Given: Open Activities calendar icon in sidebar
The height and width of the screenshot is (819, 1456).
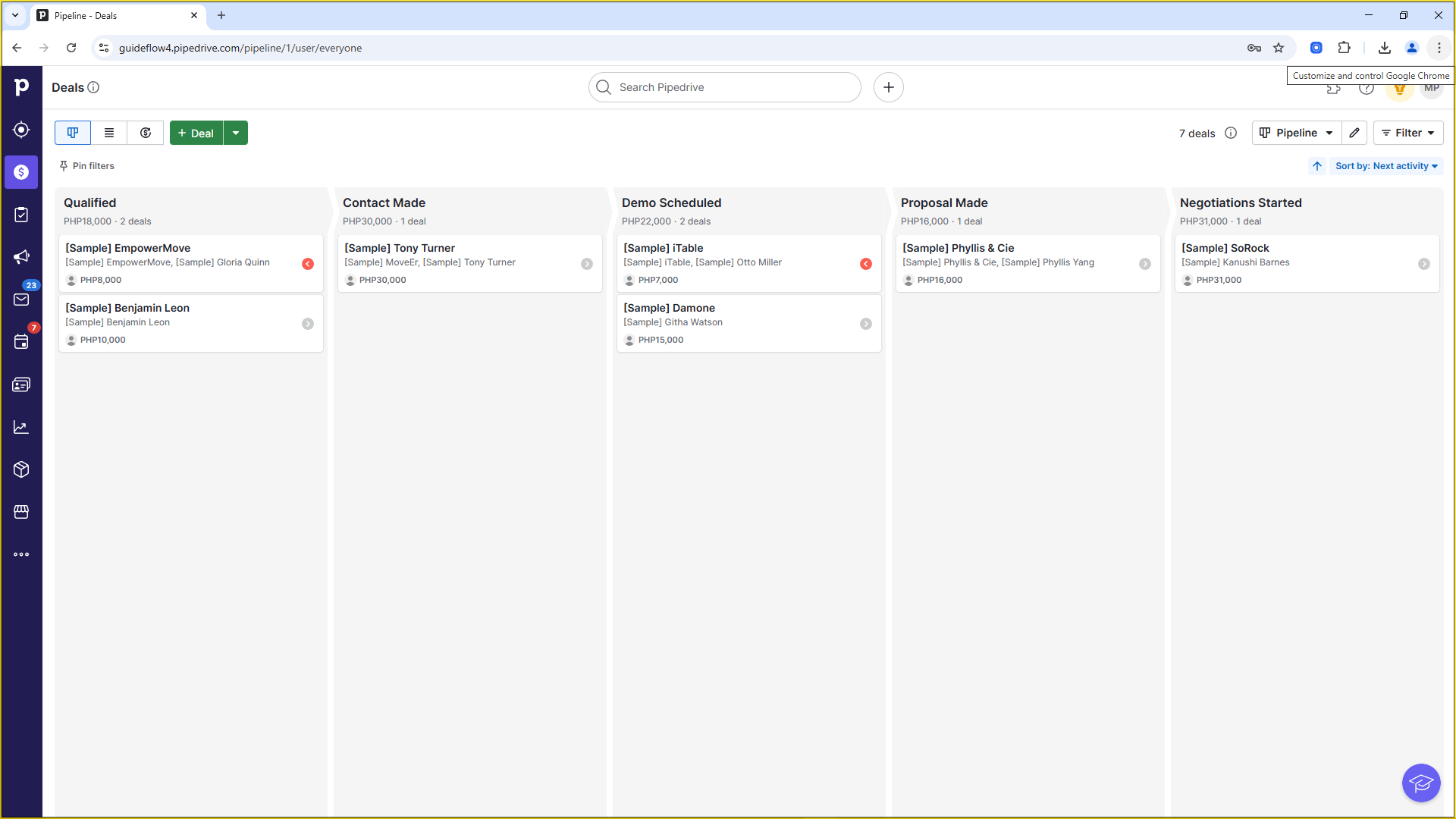Looking at the screenshot, I should (x=21, y=342).
